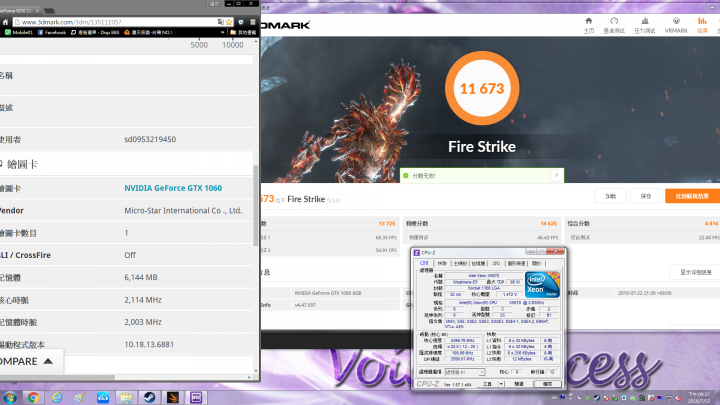
Task: Click the question mark help icon on score validity banner
Action: point(557,175)
